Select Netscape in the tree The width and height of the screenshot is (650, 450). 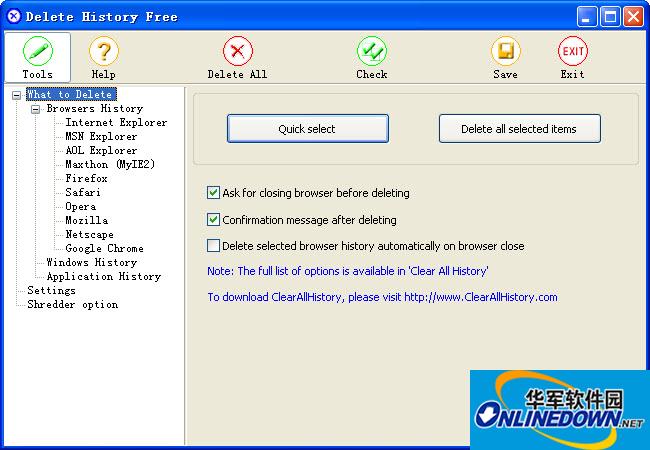tap(89, 235)
